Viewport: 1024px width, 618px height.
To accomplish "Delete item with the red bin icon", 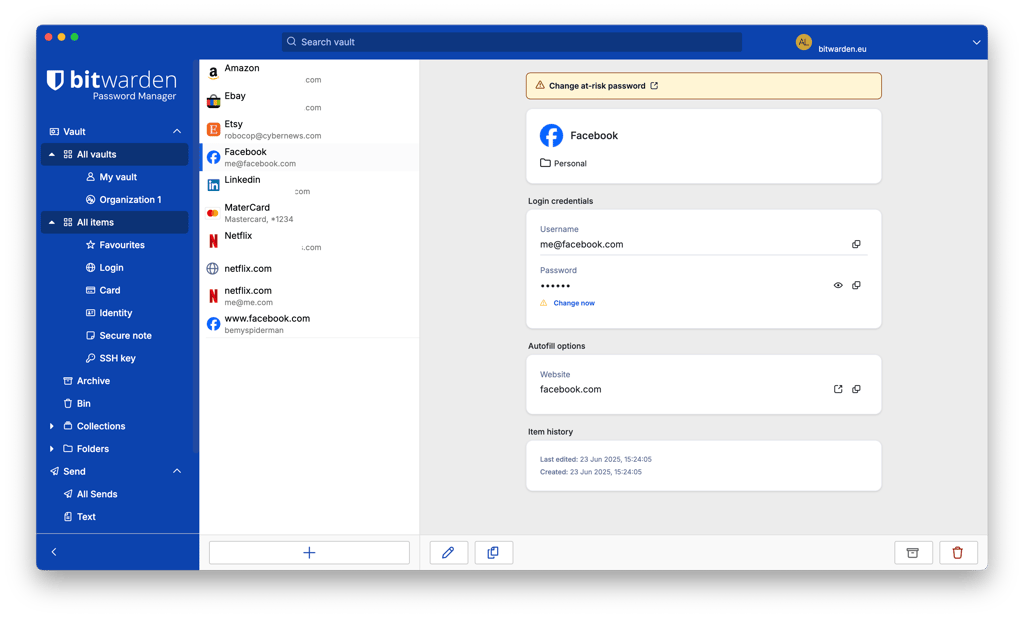I will [x=957, y=553].
